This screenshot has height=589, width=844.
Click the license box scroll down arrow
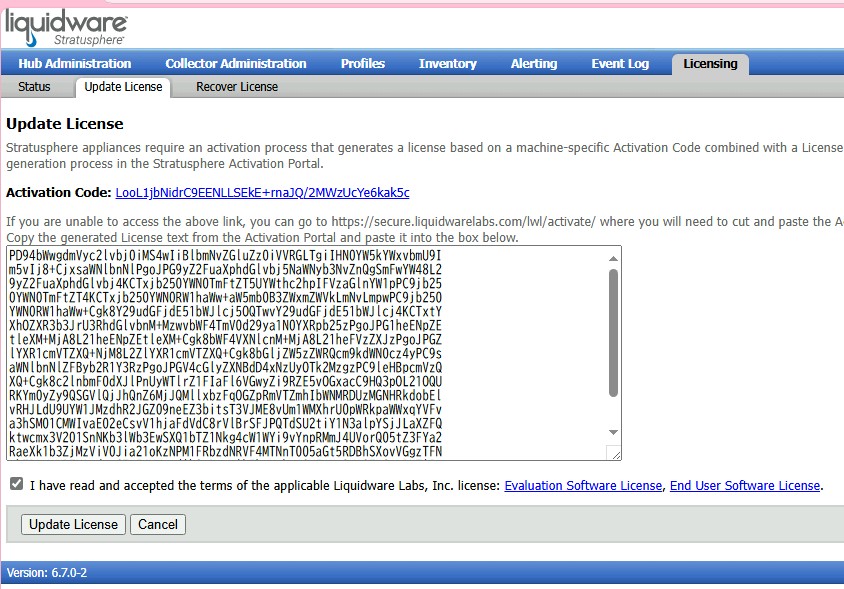tap(613, 432)
